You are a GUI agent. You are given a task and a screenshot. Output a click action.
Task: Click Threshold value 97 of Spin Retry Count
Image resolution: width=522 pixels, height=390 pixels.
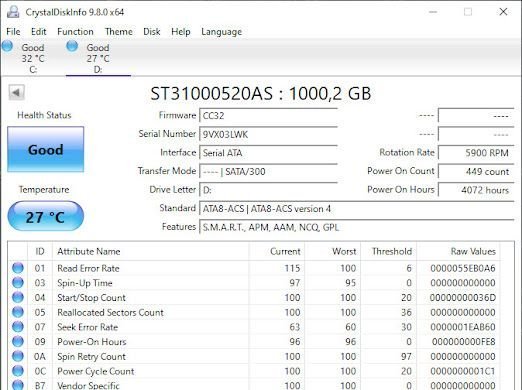coord(406,356)
